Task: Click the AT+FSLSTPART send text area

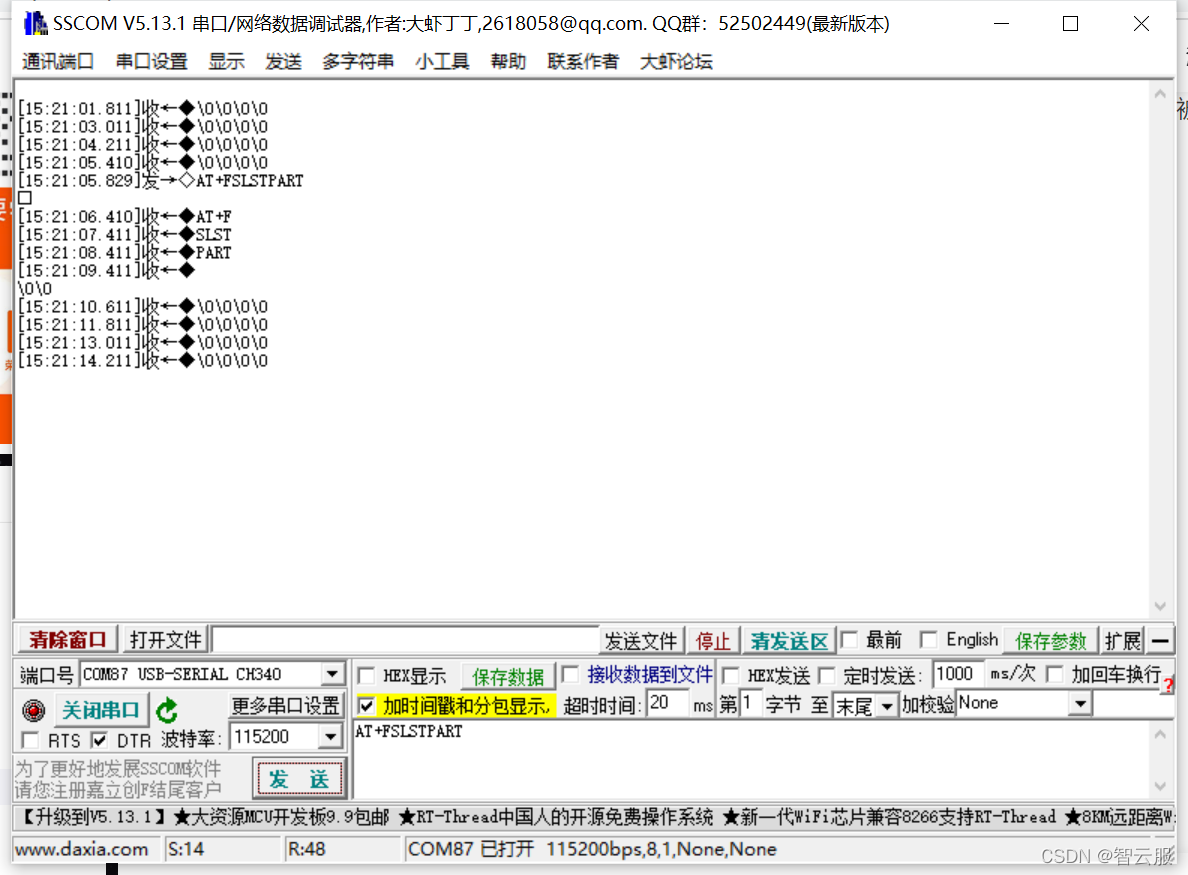Action: point(752,759)
